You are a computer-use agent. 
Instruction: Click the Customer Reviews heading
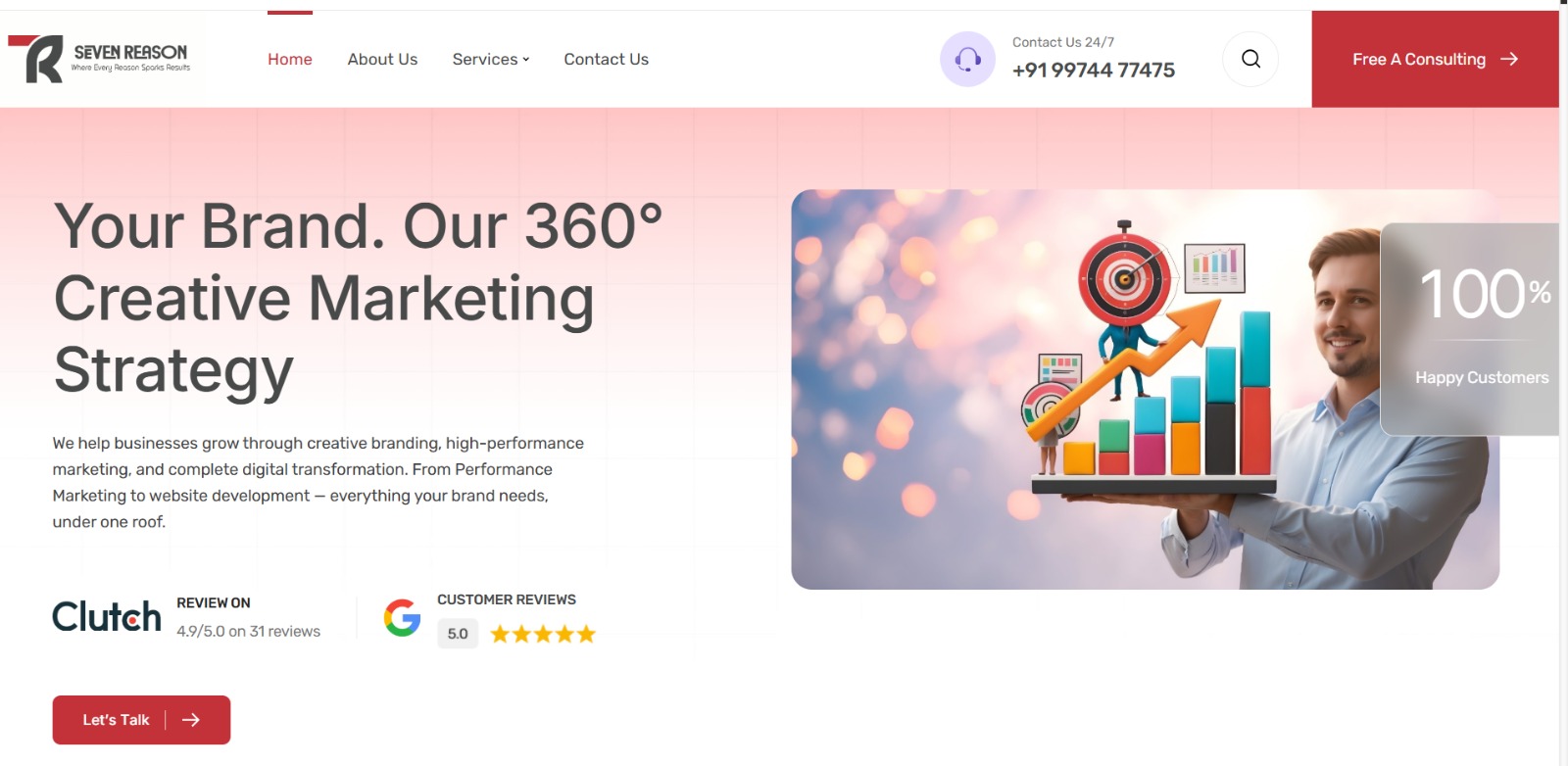[506, 599]
